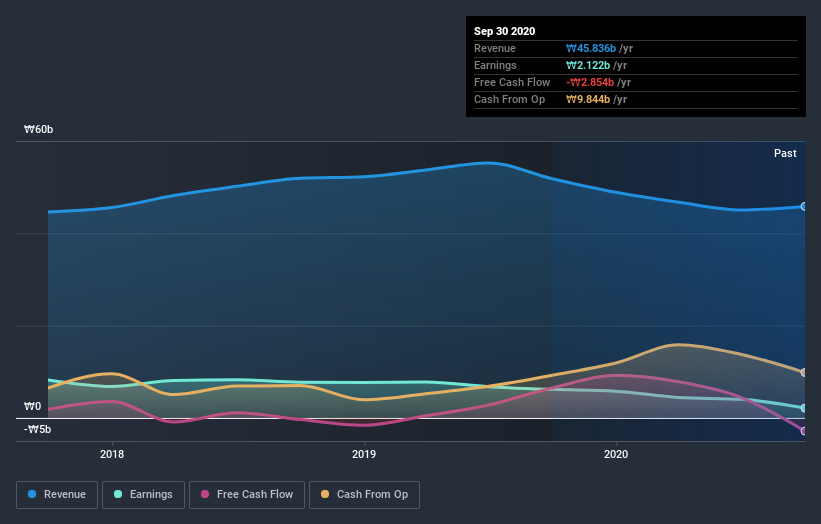821x524 pixels.
Task: Toggle the Free Cash Flow legend button
Action: (x=247, y=495)
